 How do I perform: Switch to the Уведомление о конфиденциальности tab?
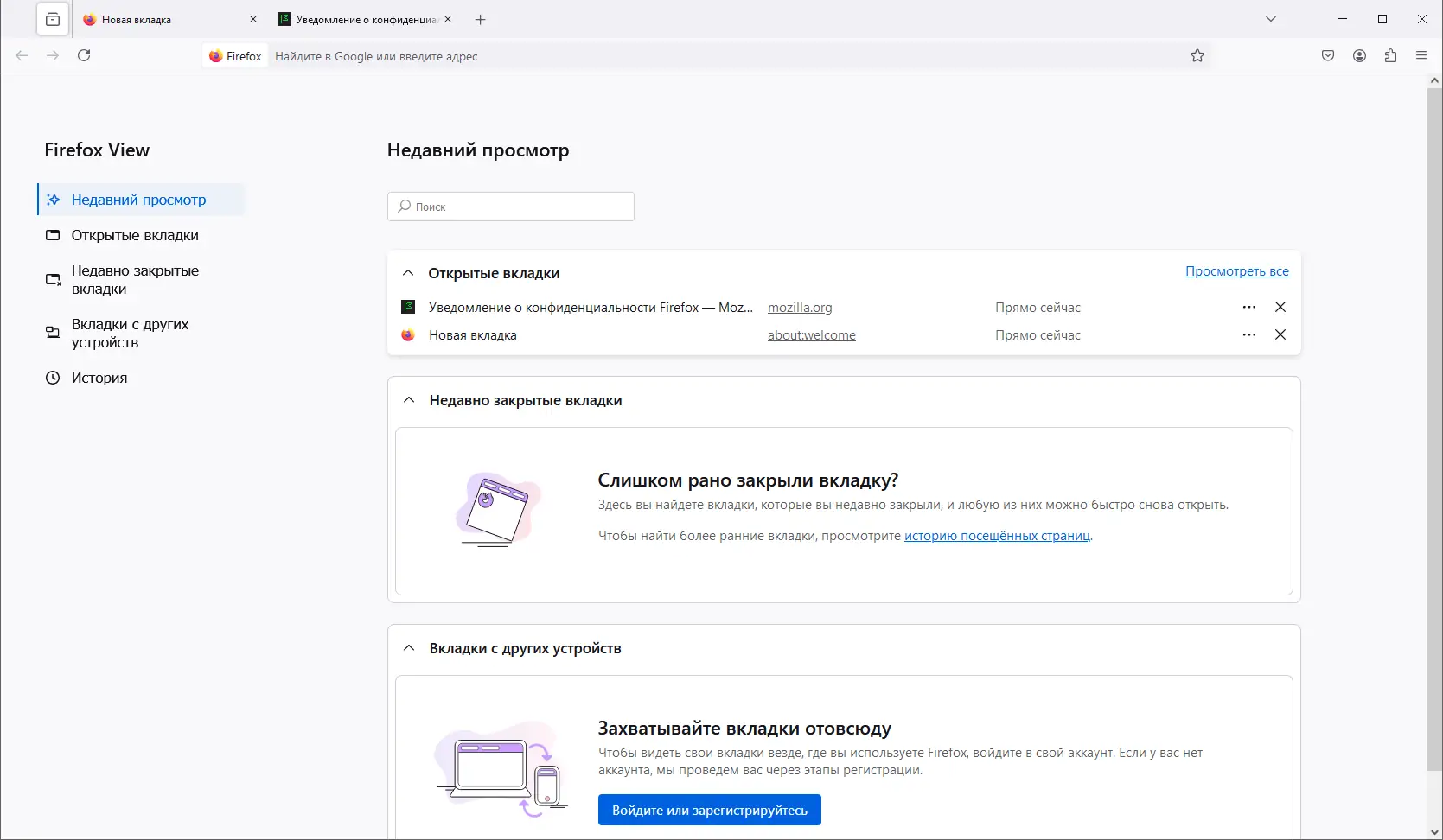[363, 19]
